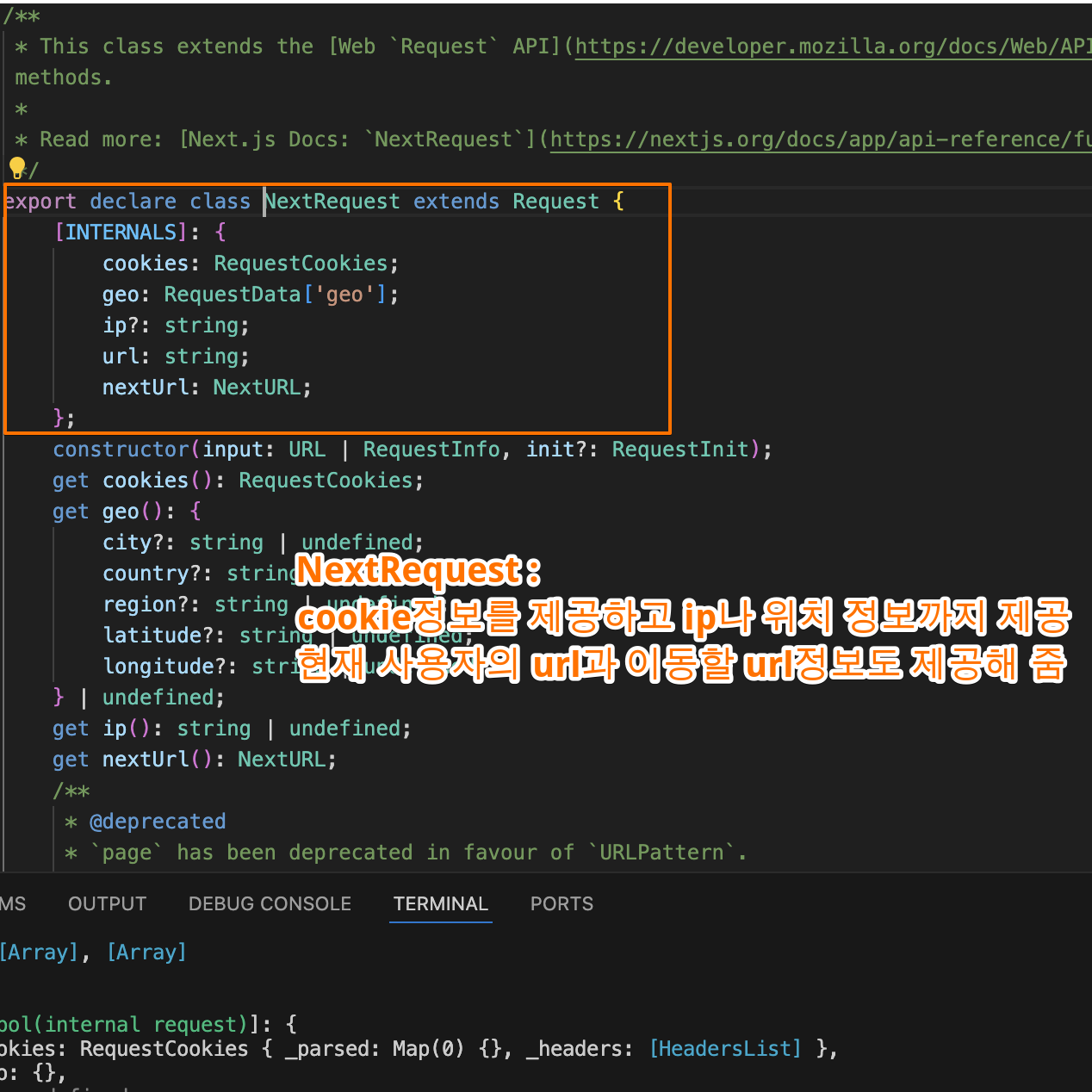Switch to the OUTPUT panel tab
The height and width of the screenshot is (1092, 1092).
108,903
